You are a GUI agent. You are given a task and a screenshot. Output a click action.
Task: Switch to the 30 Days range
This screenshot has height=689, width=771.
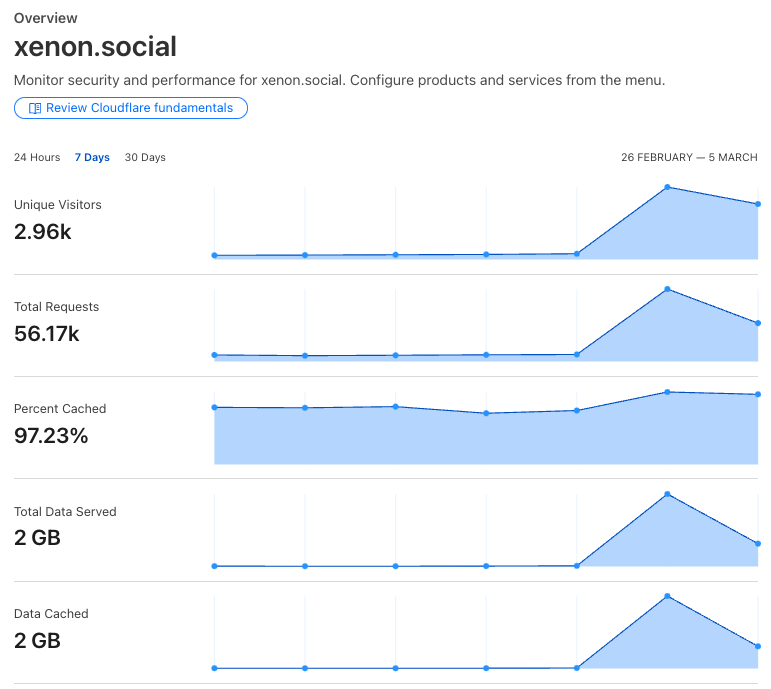tap(145, 157)
